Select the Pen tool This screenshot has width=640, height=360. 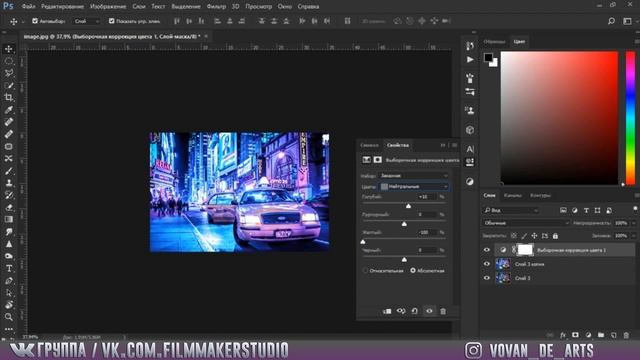pyautogui.click(x=9, y=280)
